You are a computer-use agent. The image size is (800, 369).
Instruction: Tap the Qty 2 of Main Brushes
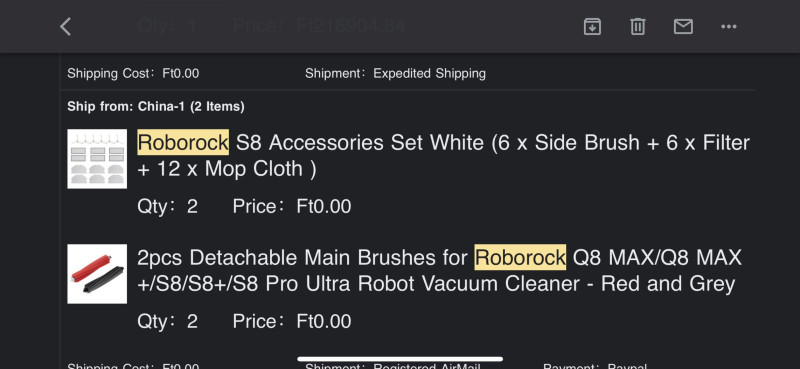point(167,322)
